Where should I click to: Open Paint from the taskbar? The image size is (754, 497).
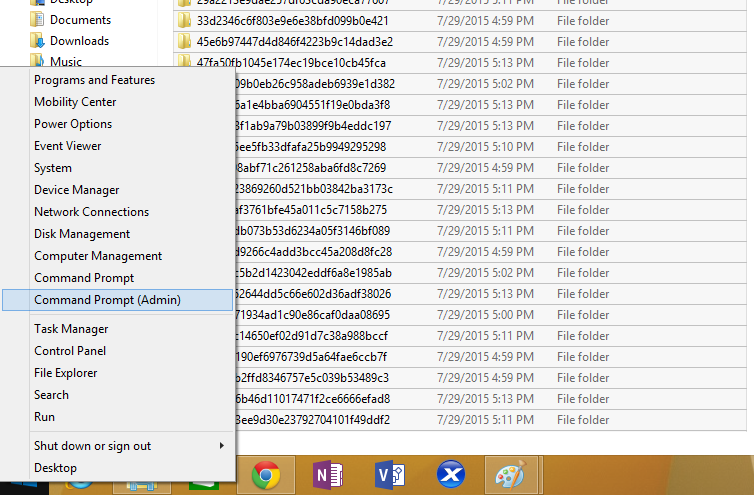(512, 475)
